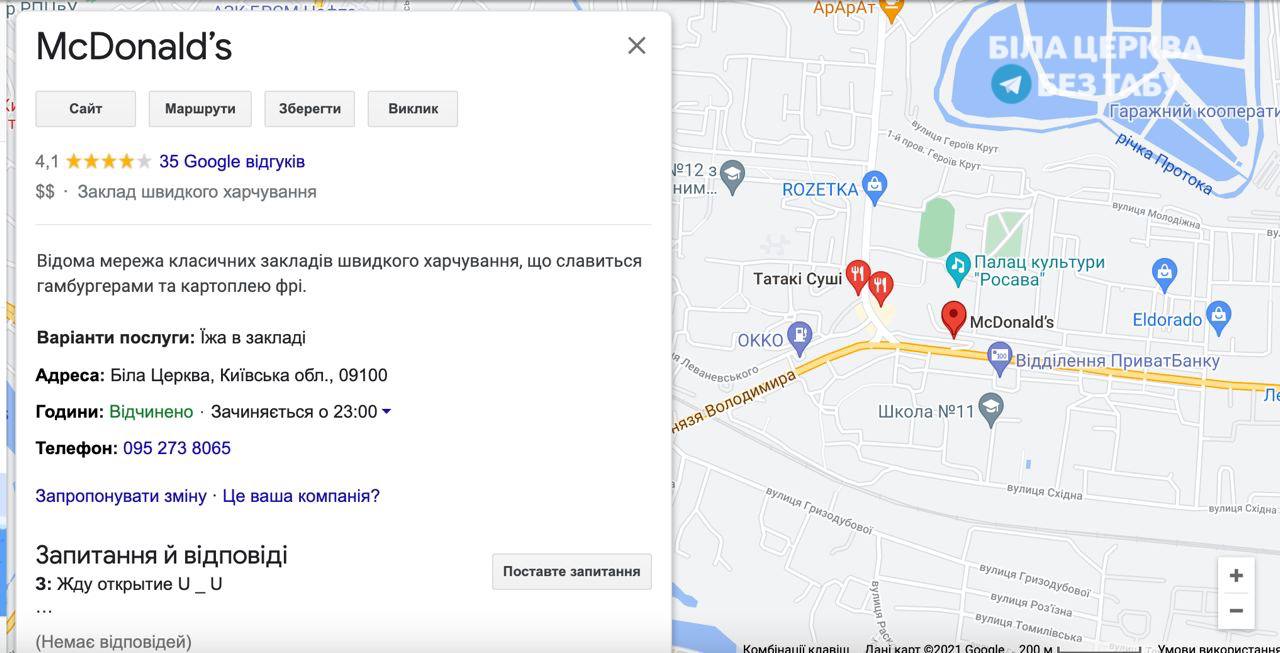Click the red McDonald's map pin
The width and height of the screenshot is (1280, 653).
pos(954,318)
